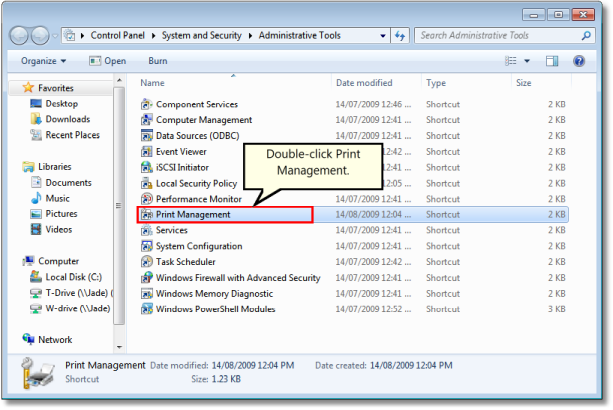This screenshot has width=613, height=410.
Task: Open the address bar history dropdown
Action: [383, 36]
